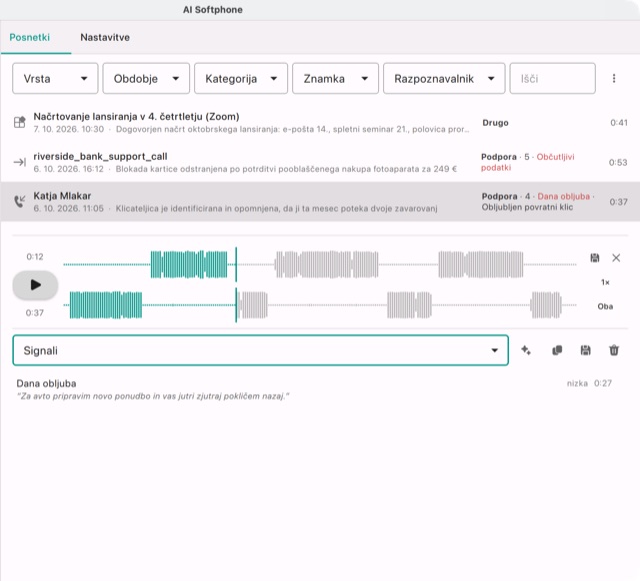The width and height of the screenshot is (640, 581).
Task: Click the playhead marker on the waveform
Action: 236,285
